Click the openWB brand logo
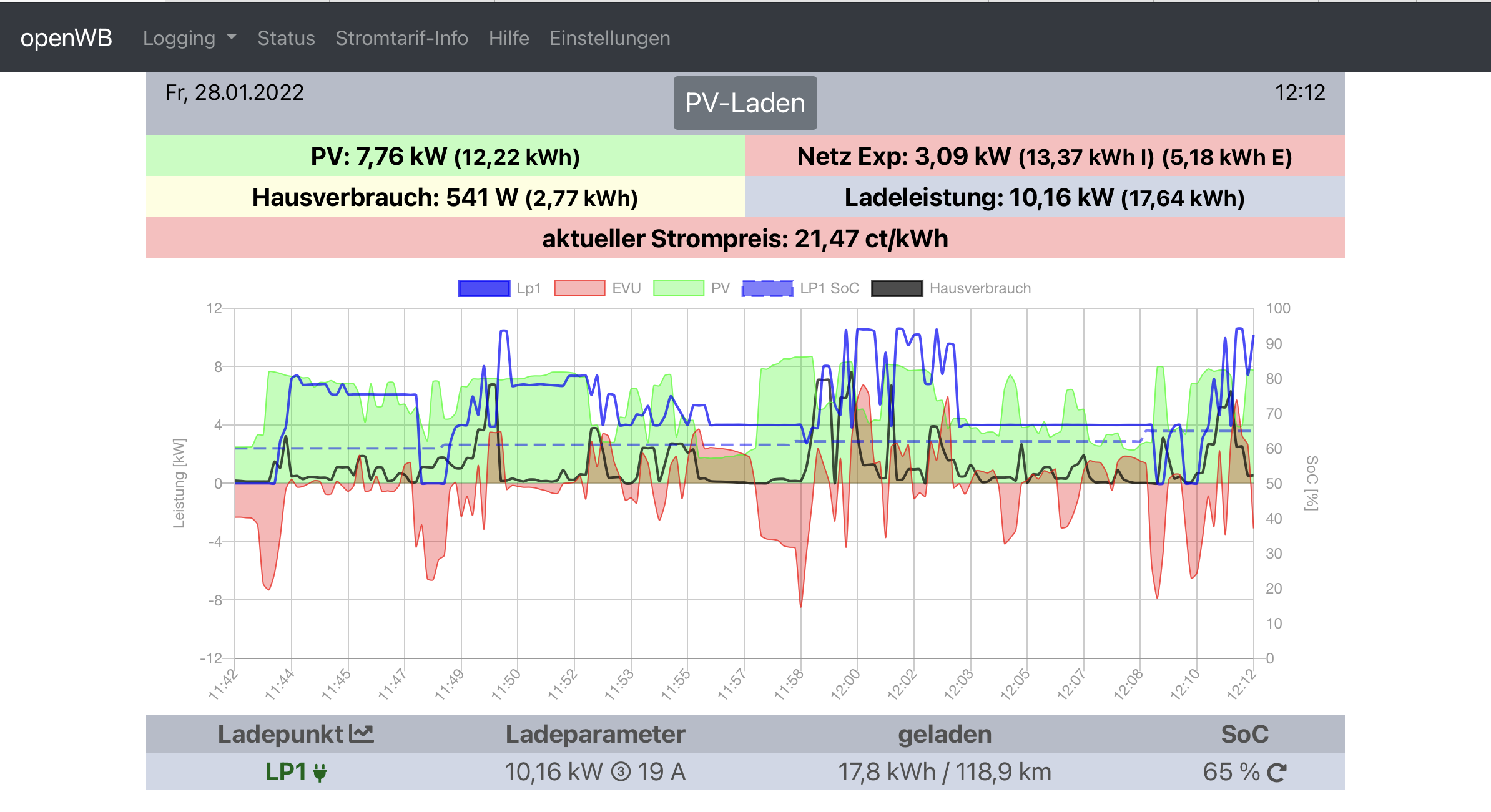This screenshot has height=812, width=1491. coord(66,38)
